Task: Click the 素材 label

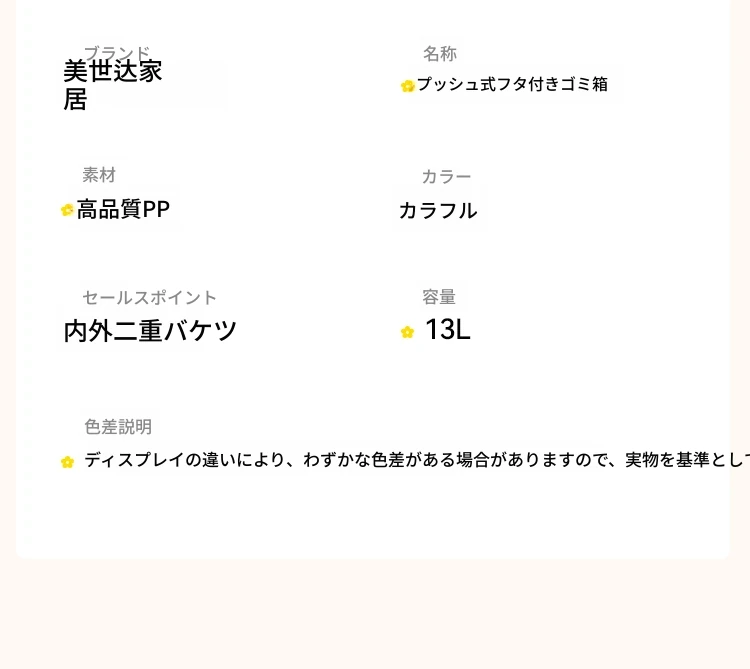Action: point(99,175)
